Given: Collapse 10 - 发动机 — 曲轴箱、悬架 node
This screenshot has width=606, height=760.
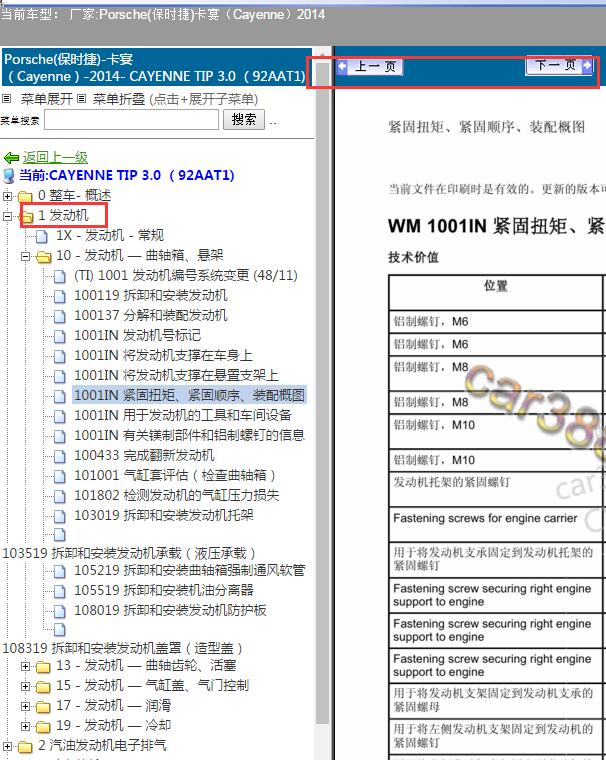Looking at the screenshot, I should 25,256.
